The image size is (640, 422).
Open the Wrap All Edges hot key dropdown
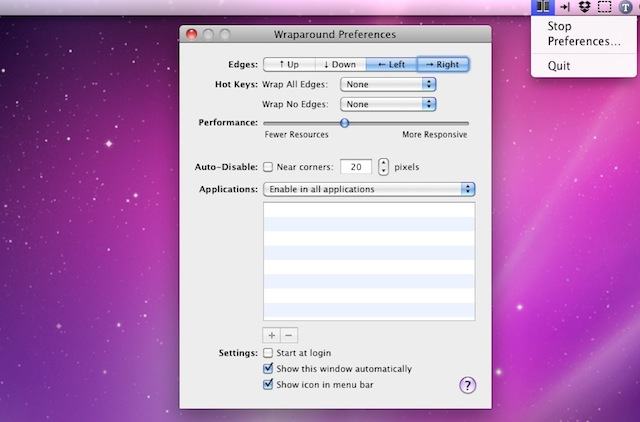click(x=388, y=85)
